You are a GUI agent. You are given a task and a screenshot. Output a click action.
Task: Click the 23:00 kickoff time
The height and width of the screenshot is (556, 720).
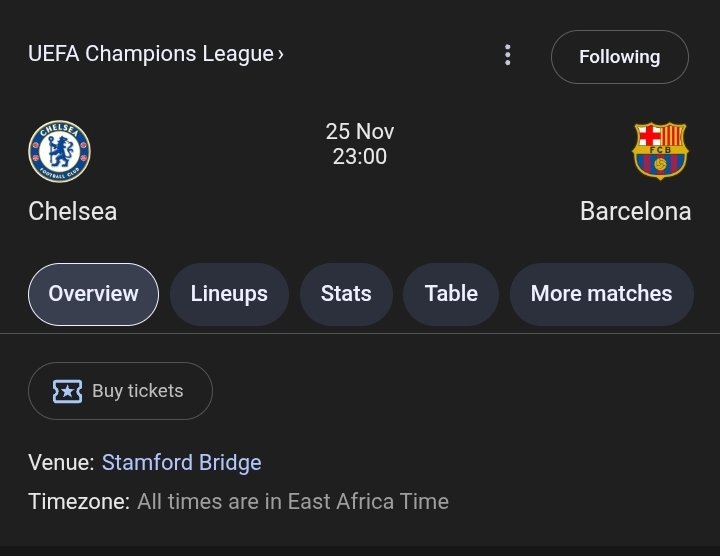point(360,157)
